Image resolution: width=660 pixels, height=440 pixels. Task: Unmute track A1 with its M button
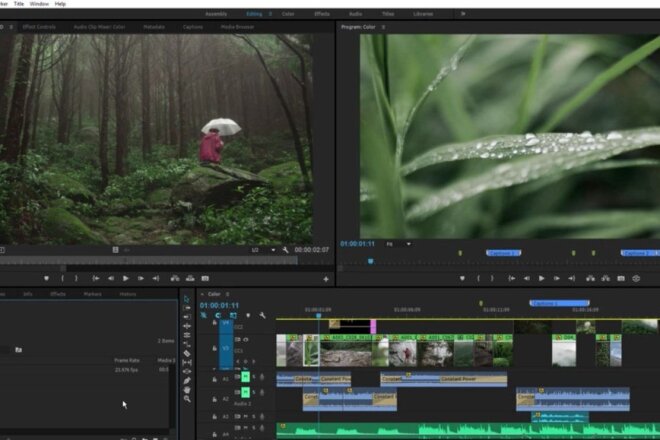pyautogui.click(x=245, y=377)
